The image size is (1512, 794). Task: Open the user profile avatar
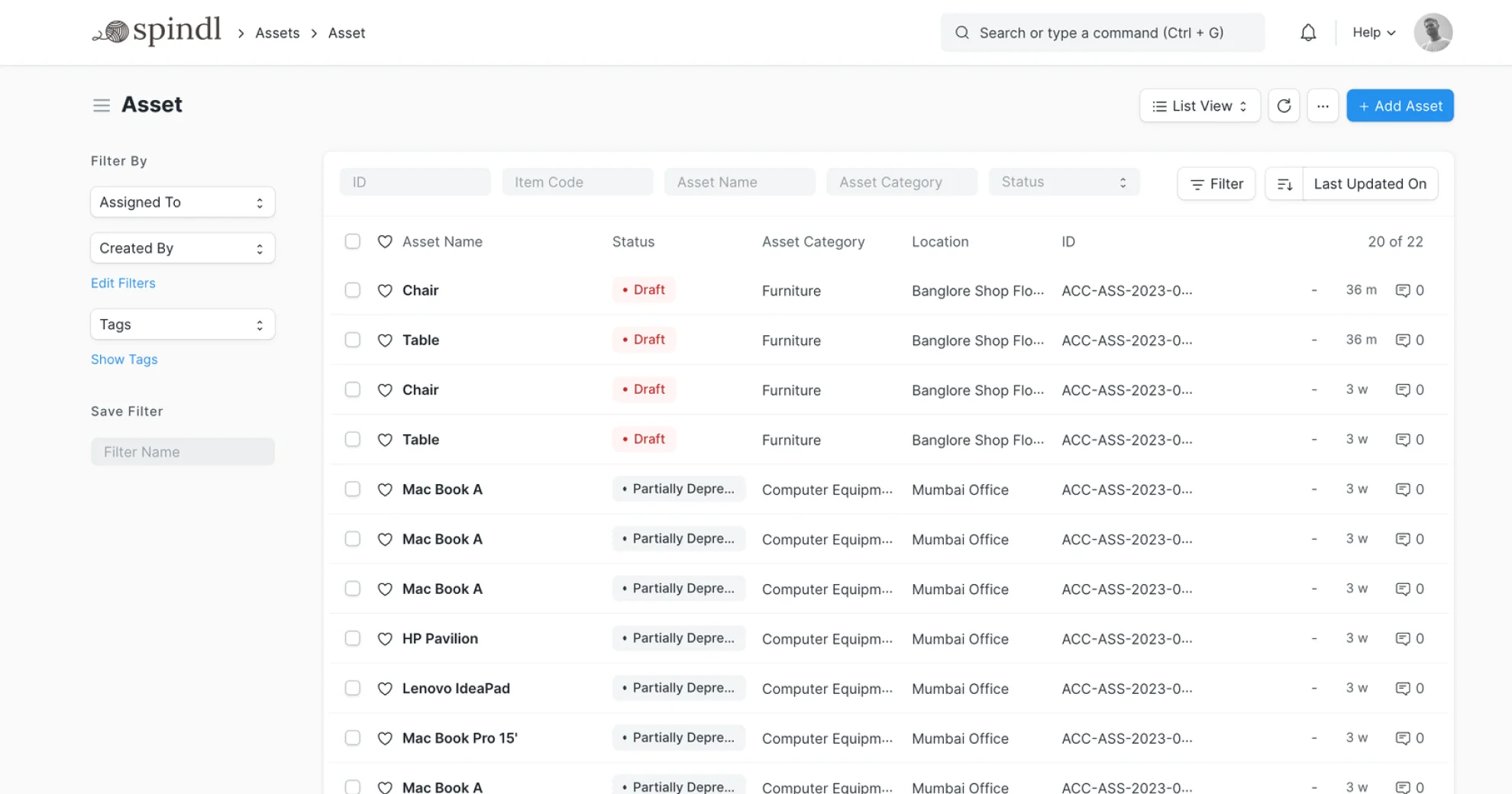point(1433,33)
